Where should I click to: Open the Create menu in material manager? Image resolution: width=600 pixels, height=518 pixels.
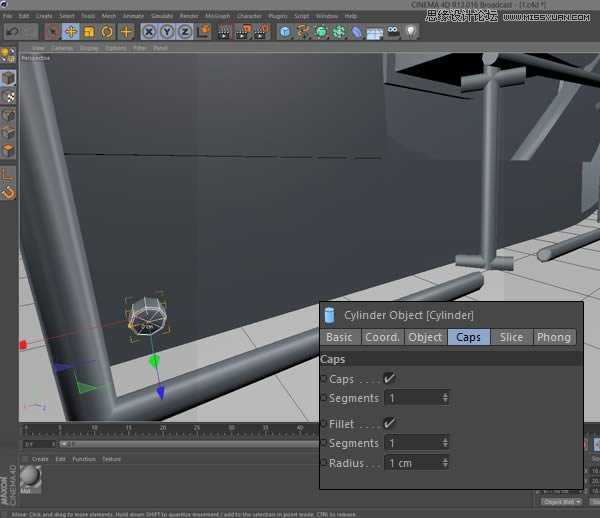point(41,459)
